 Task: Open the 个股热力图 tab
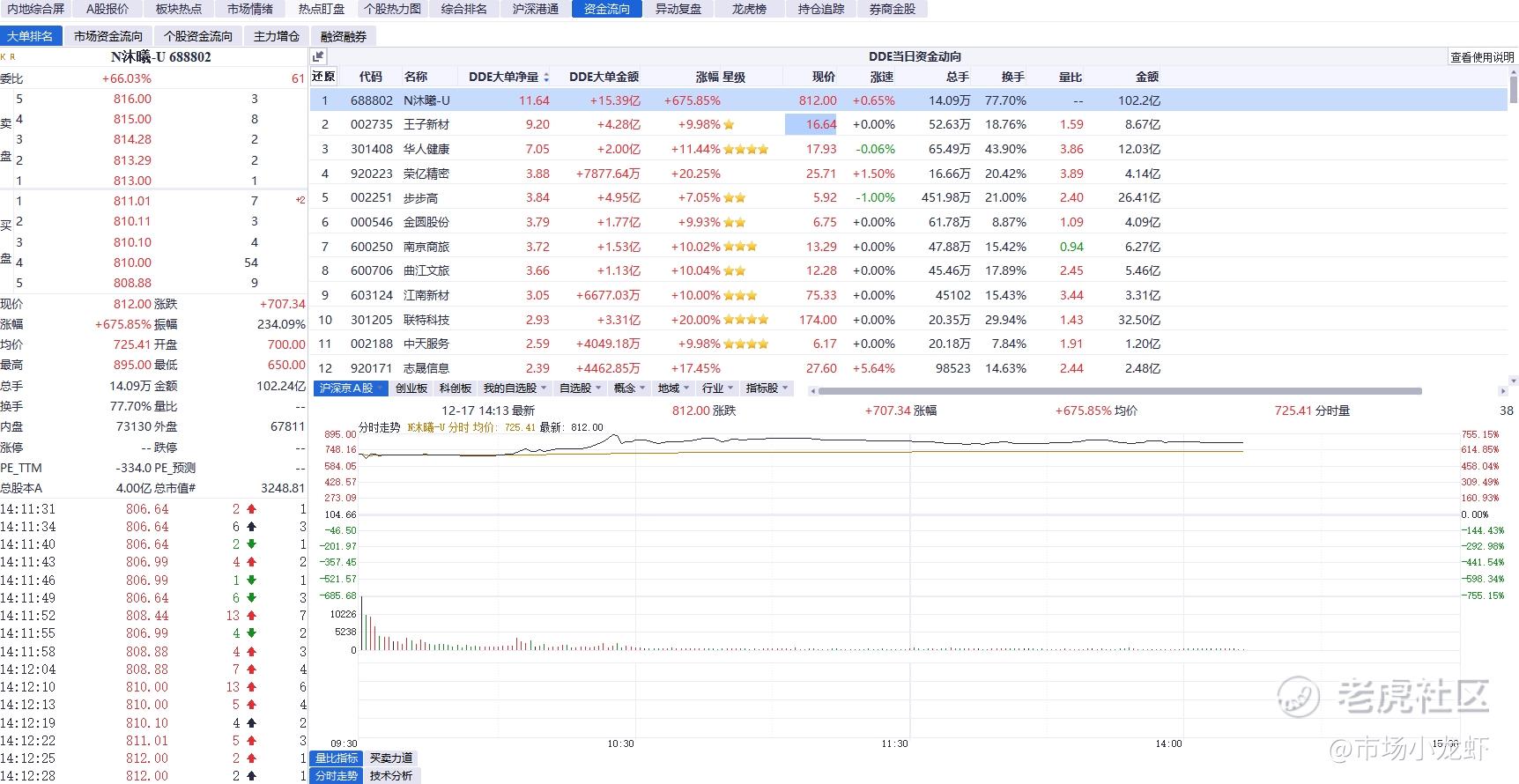393,9
